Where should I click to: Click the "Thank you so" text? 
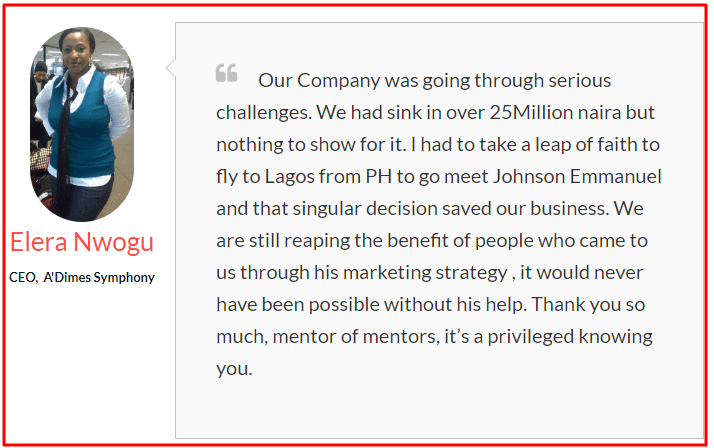click(x=606, y=305)
